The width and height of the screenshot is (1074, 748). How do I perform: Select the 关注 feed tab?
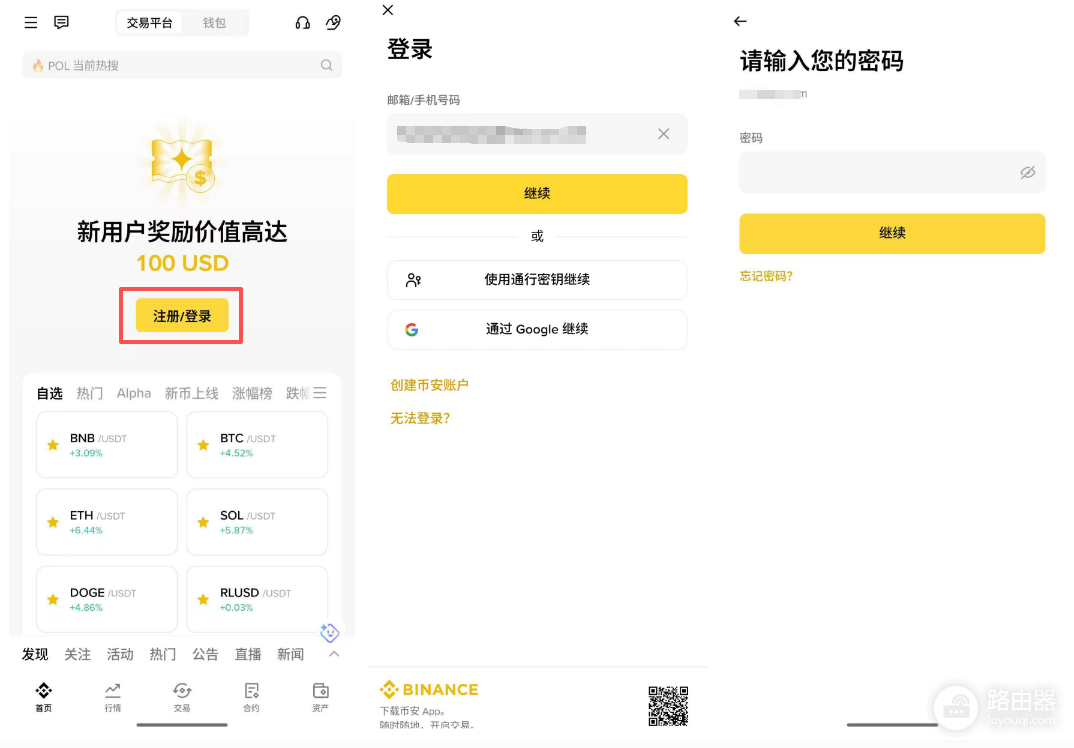click(x=77, y=654)
